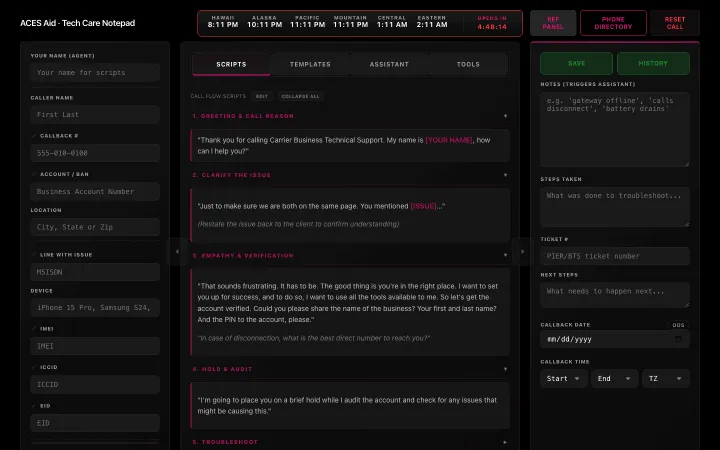This screenshot has height=450, width=720.
Task: Collapse the Greeting & Call Reason section
Action: coord(505,116)
